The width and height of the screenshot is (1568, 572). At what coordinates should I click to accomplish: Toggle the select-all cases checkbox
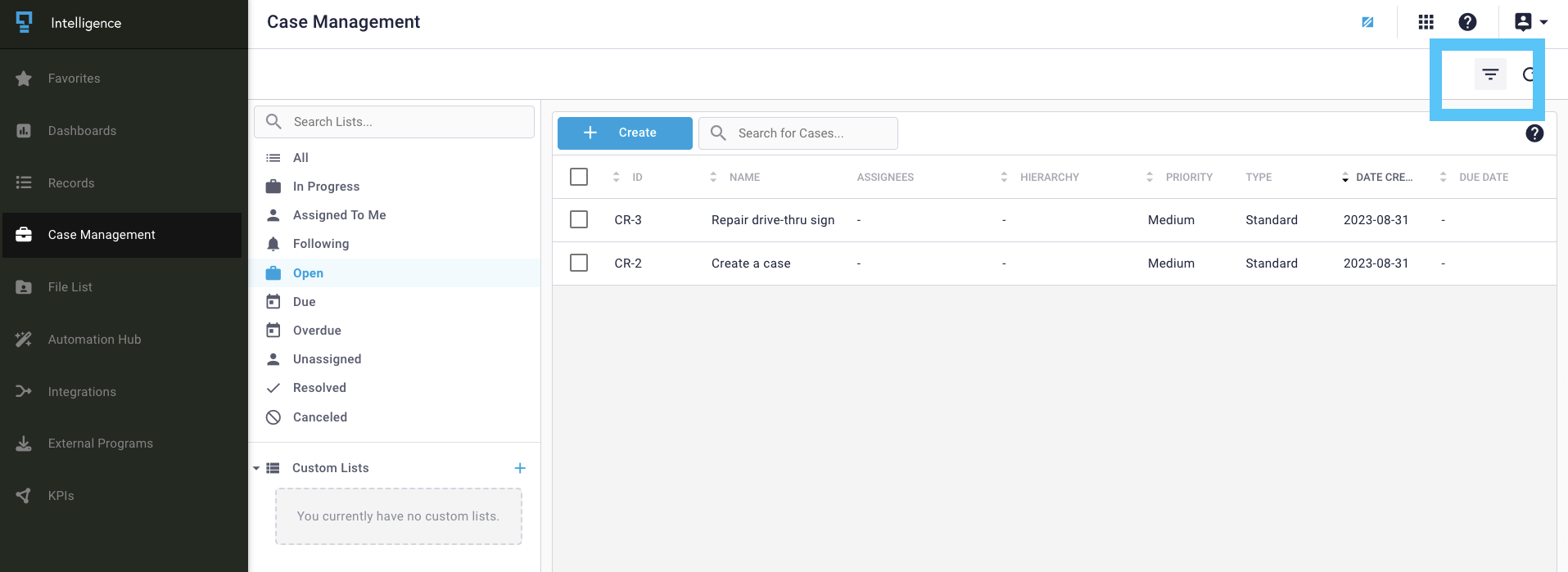579,177
